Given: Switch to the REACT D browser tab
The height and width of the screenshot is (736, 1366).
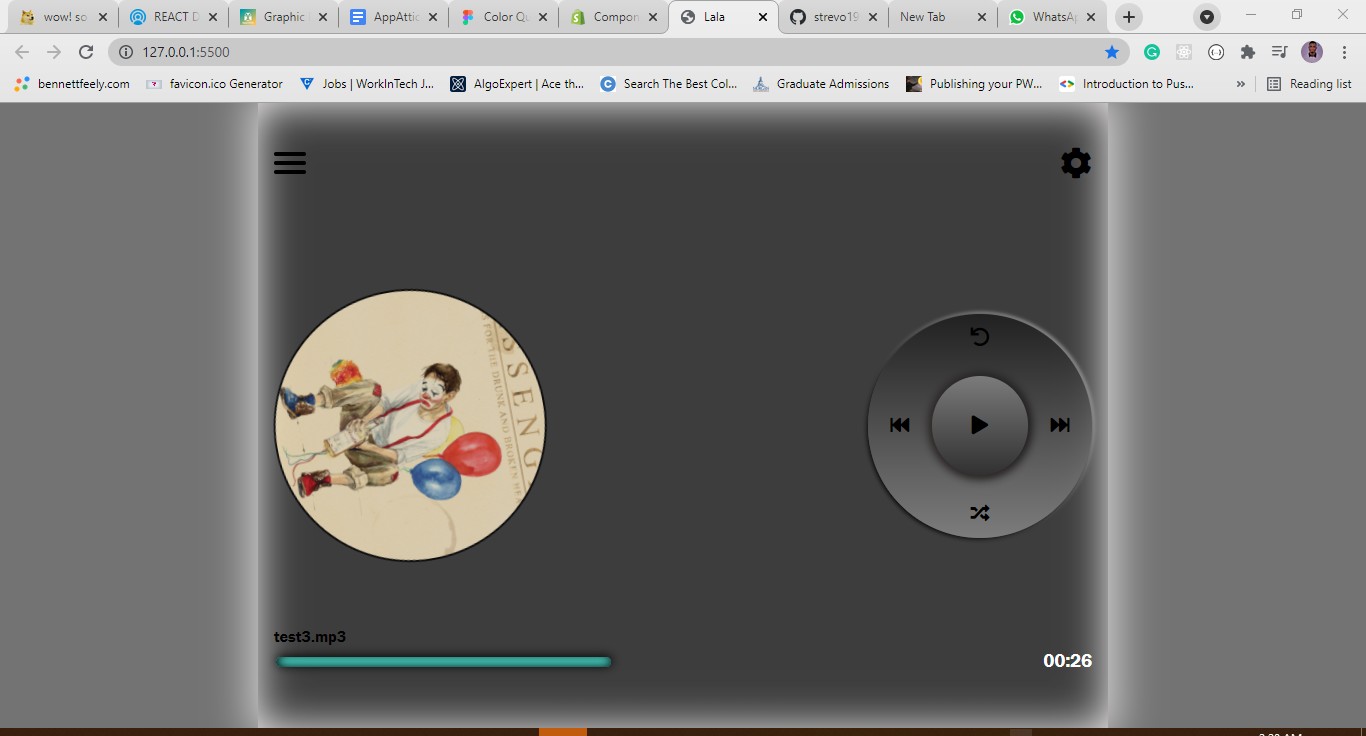Looking at the screenshot, I should 173,17.
